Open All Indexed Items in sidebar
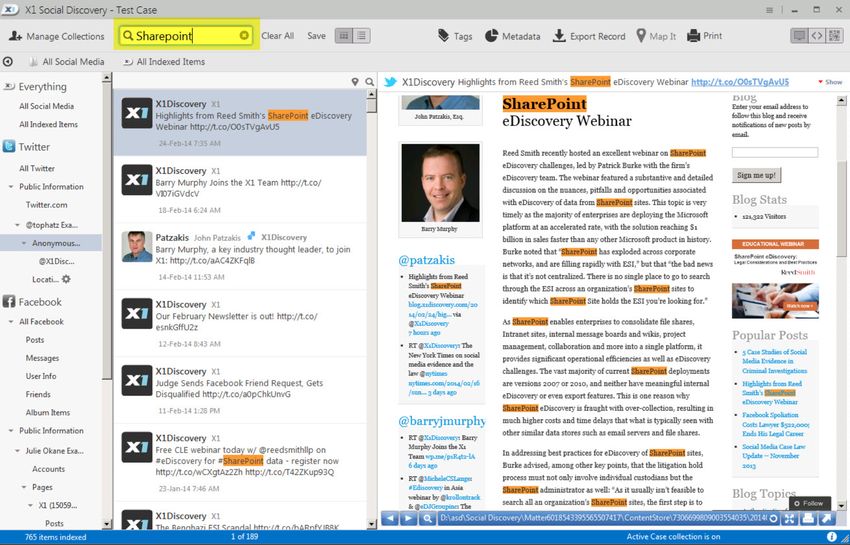Screen dimensions: 850x545 48,124
